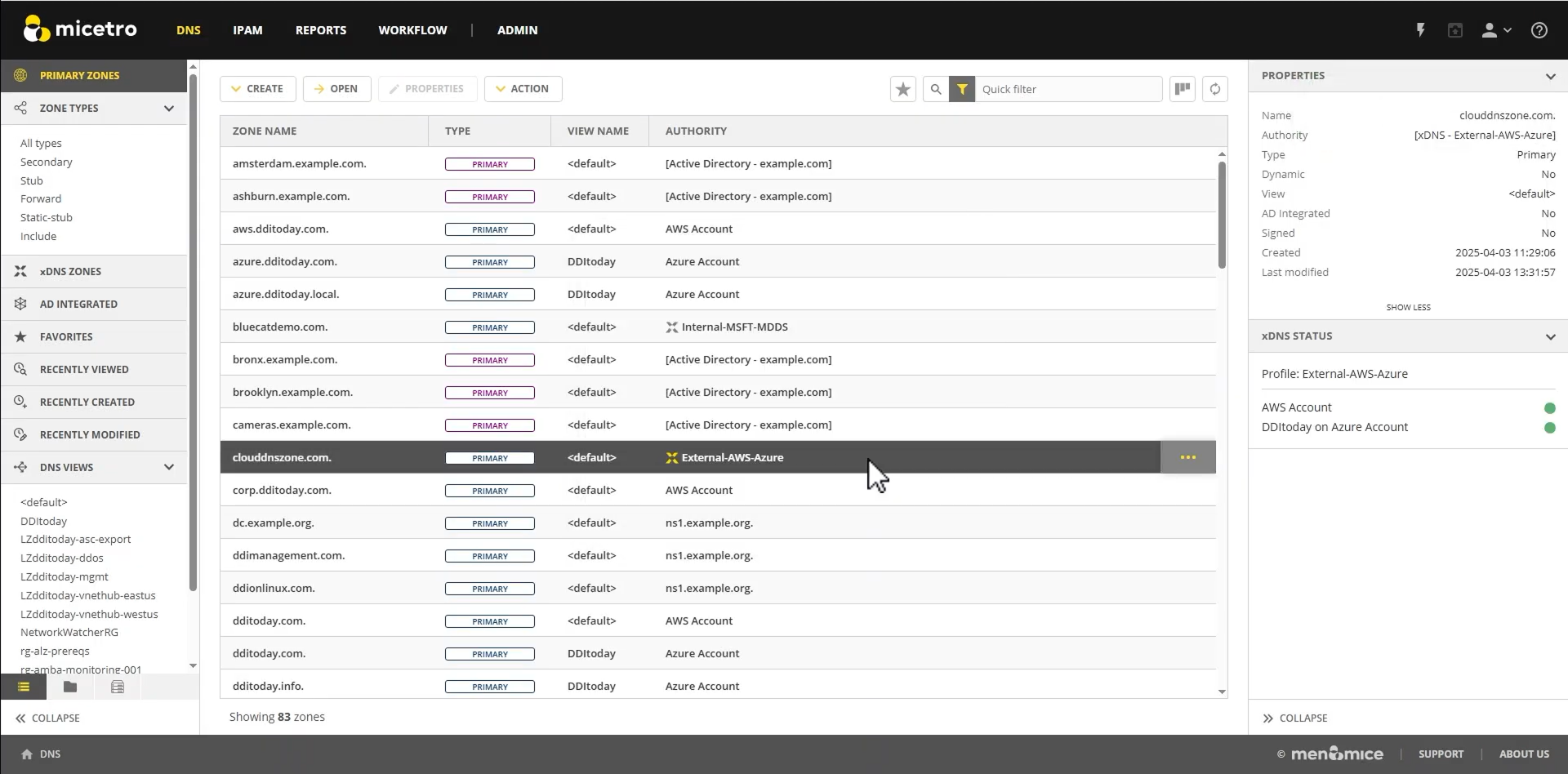Click the green status dot for AWS Account

1549,408
